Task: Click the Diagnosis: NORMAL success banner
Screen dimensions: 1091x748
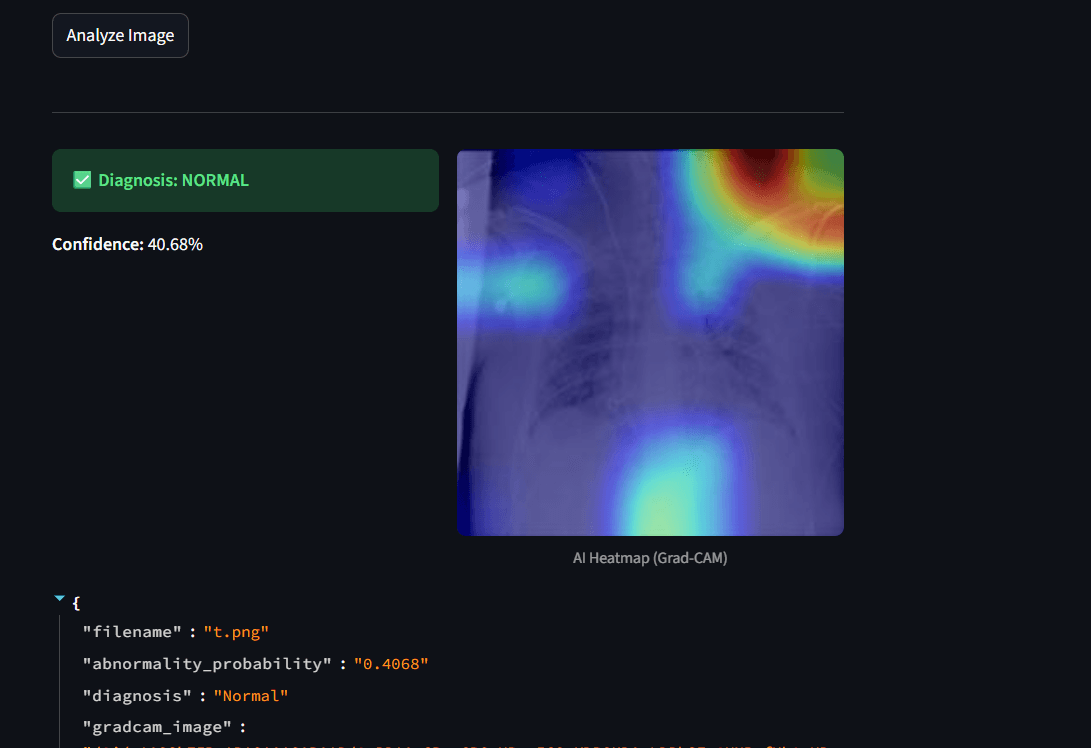Action: tap(246, 180)
